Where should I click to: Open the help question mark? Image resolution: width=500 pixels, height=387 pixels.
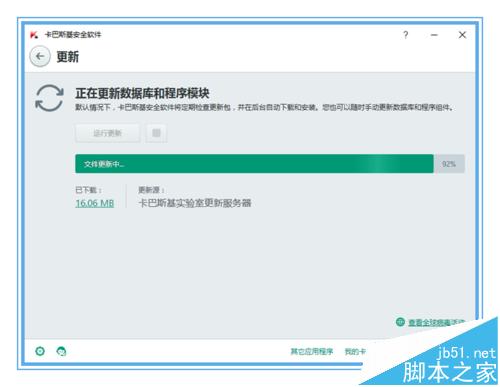[405, 35]
